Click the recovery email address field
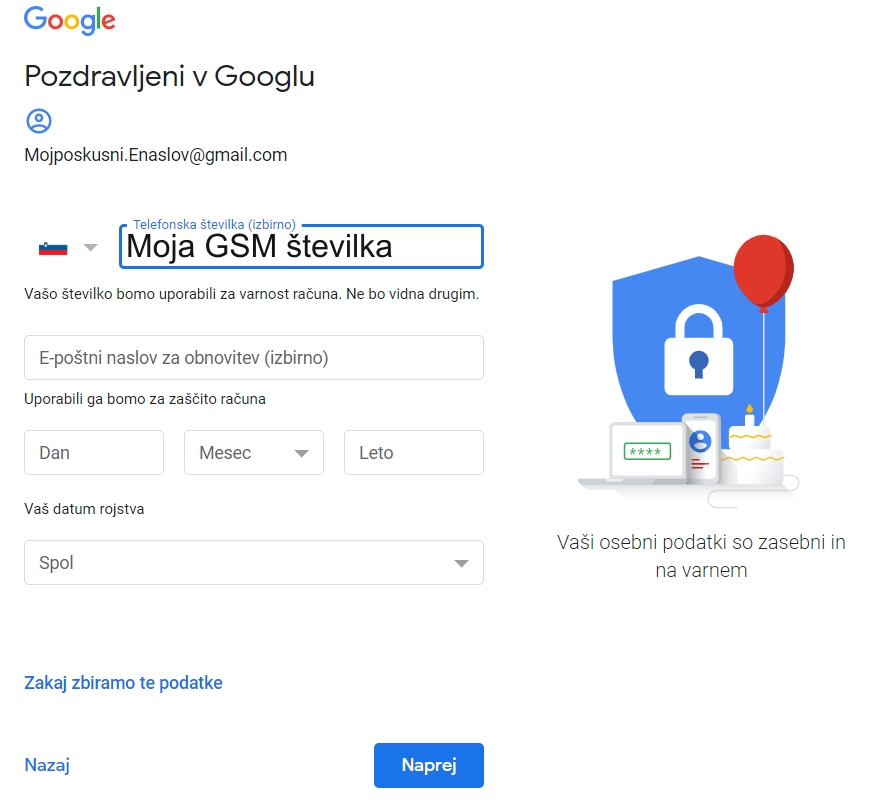Screen dimensions: 882x810 click(254, 357)
